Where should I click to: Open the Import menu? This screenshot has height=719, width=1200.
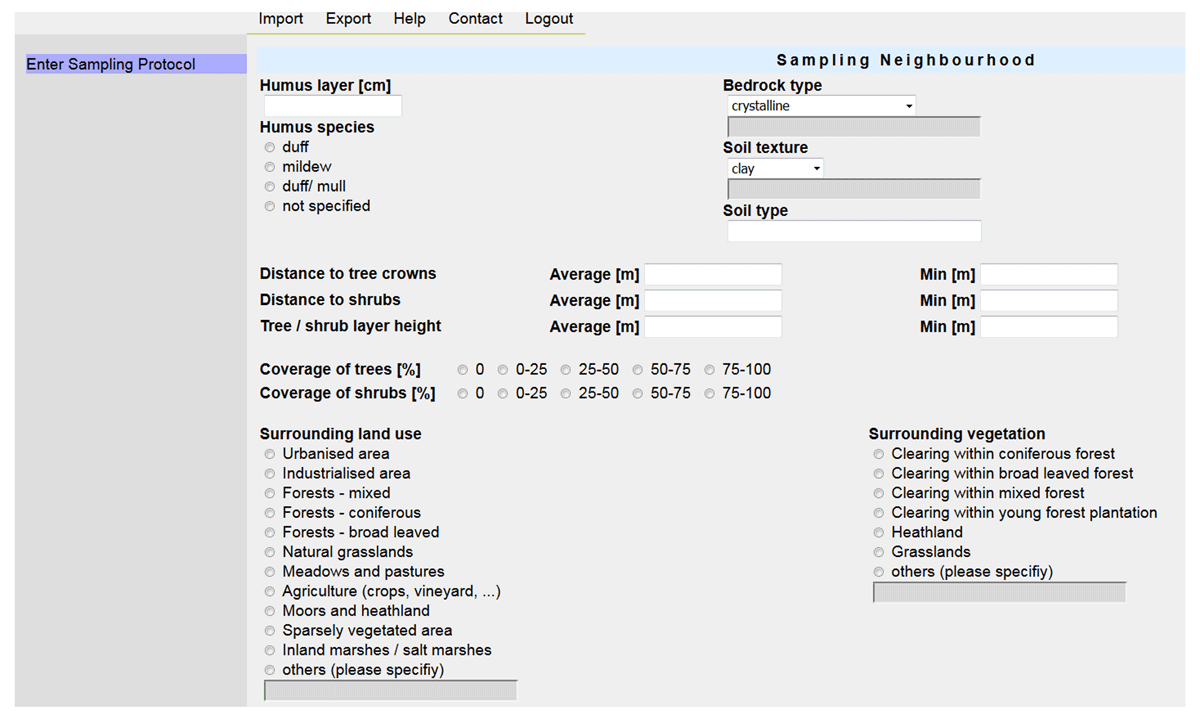tap(280, 19)
